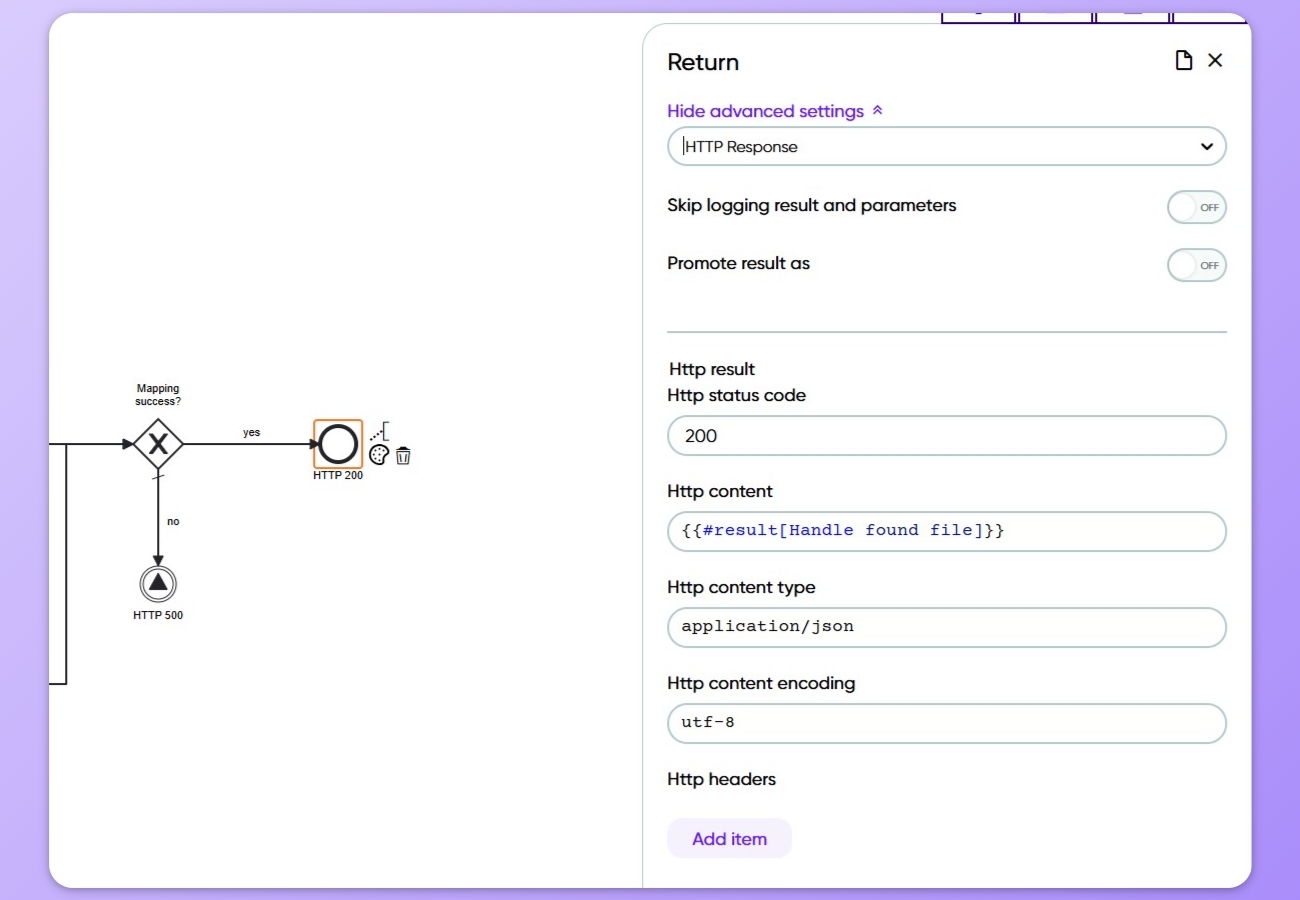Click the mapping icon beside the HTTP 200 node
Image resolution: width=1300 pixels, height=900 pixels.
(x=380, y=432)
